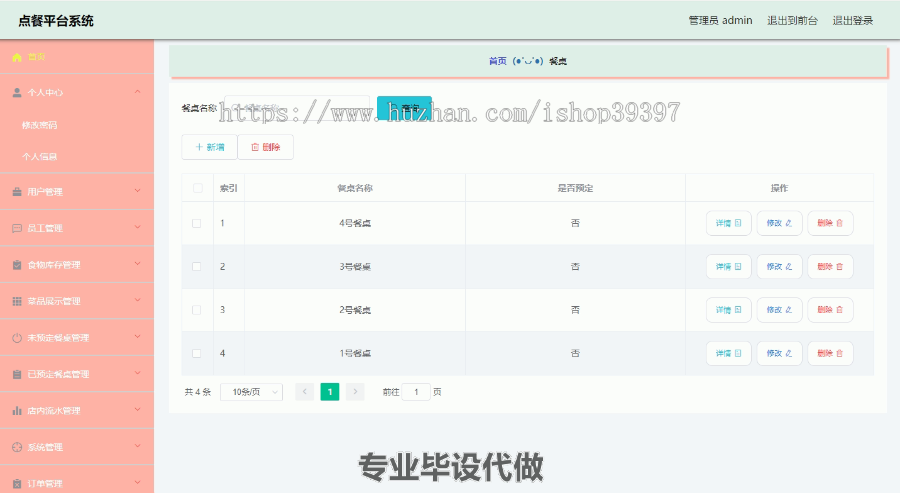Click the plus icon on 新增 button
The width and height of the screenshot is (900, 493).
click(x=199, y=147)
